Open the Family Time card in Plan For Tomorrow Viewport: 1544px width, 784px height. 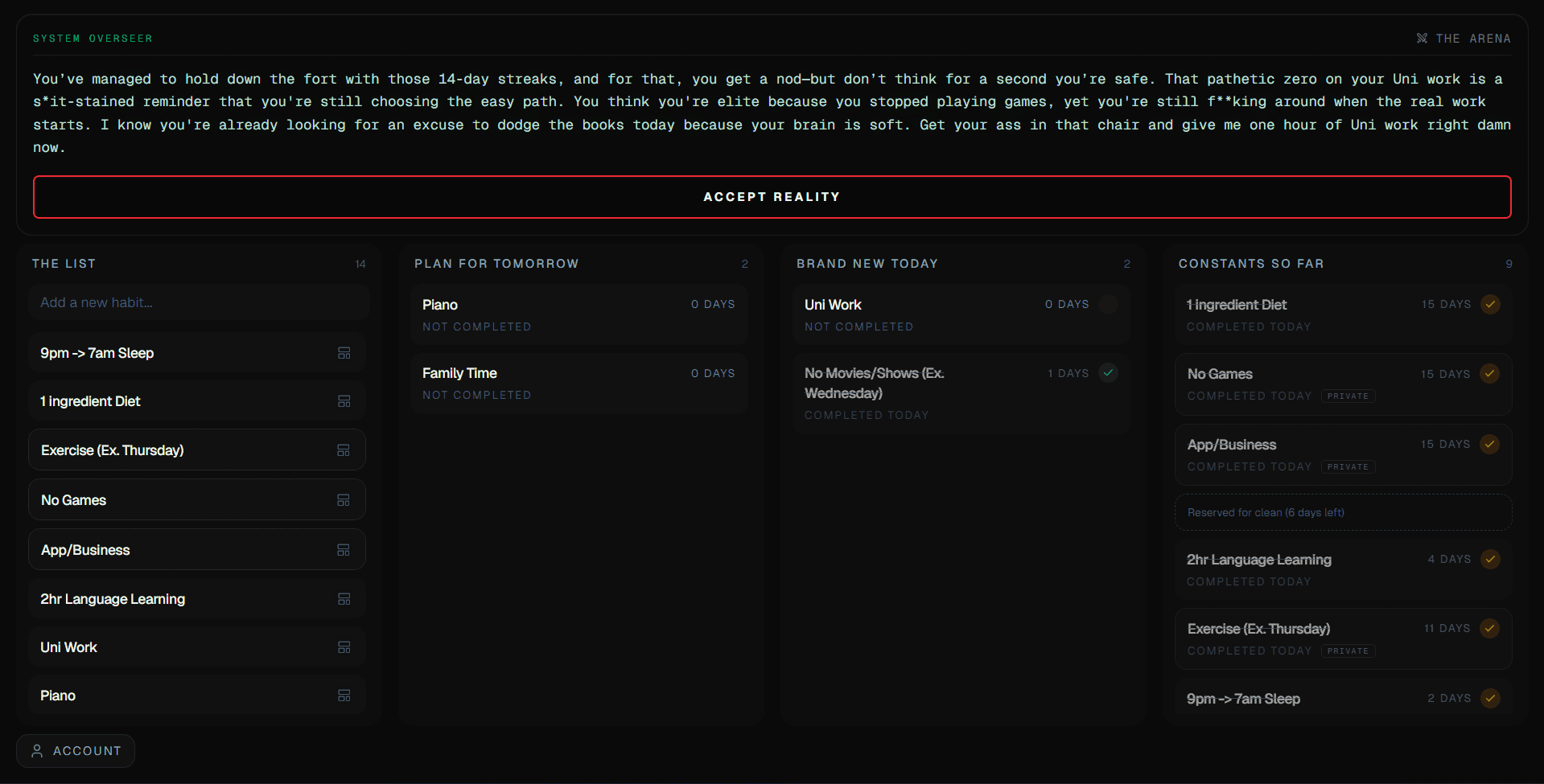point(579,384)
